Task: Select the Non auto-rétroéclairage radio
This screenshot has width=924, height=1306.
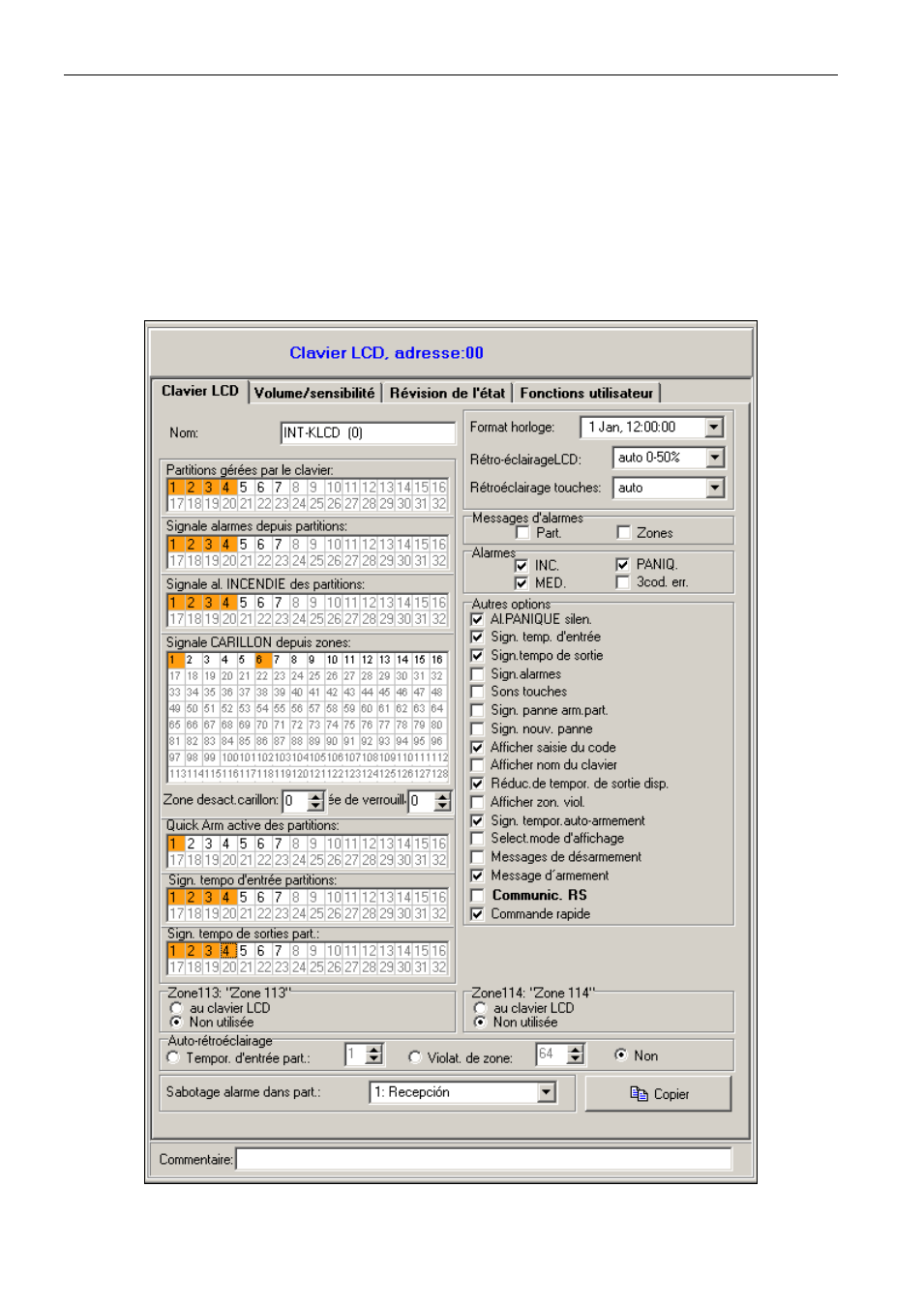Action: (620, 1054)
